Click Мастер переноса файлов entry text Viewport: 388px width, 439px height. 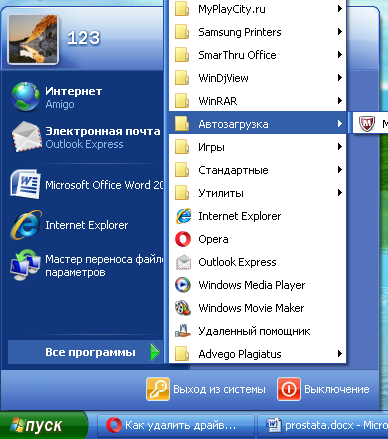pos(104,265)
